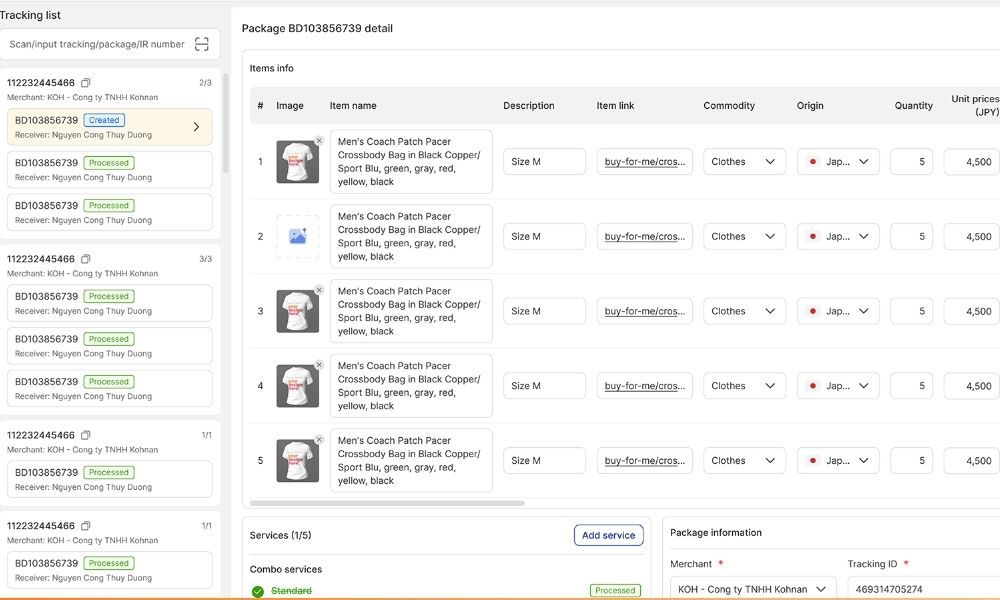Remove image from item row 4
This screenshot has height=600, width=1000.
(319, 365)
